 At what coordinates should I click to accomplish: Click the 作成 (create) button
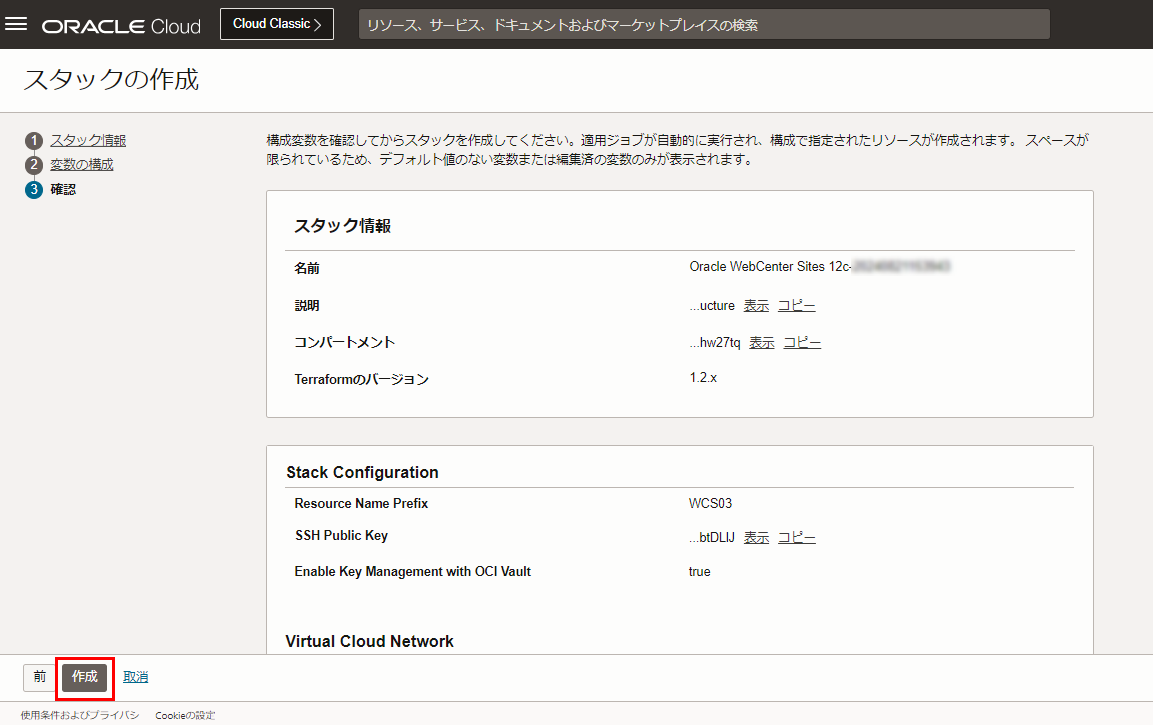pyautogui.click(x=85, y=677)
